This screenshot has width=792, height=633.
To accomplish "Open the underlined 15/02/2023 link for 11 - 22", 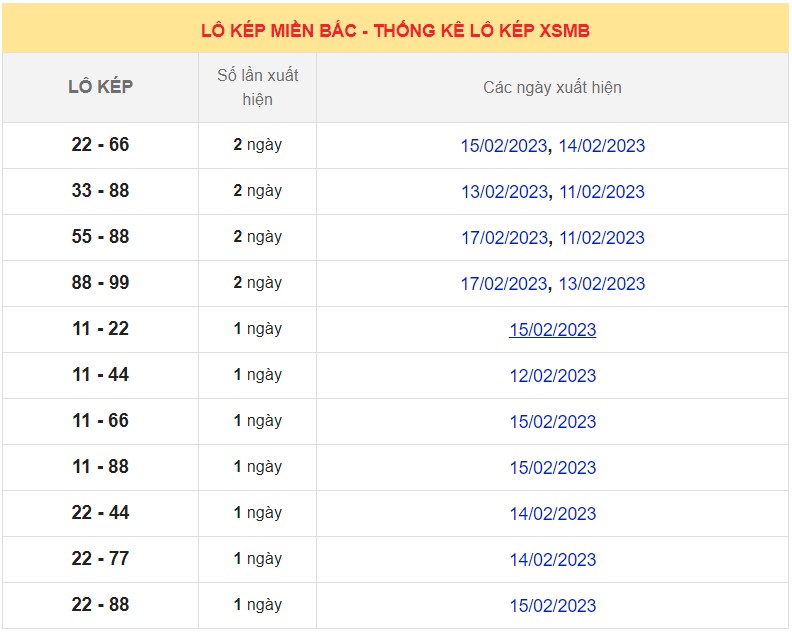I will tap(552, 330).
